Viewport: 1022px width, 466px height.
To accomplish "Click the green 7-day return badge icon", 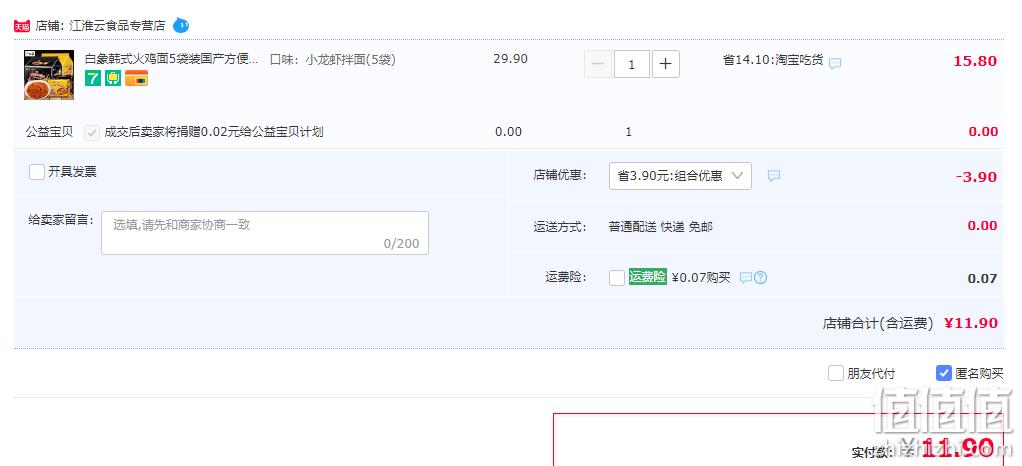I will [x=93, y=78].
